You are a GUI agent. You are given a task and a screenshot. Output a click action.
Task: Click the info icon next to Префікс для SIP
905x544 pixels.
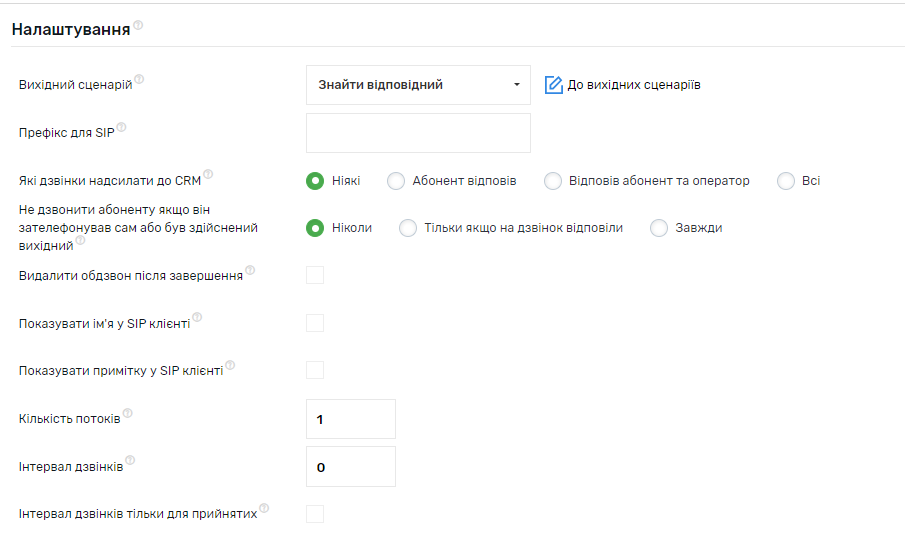pos(122,128)
